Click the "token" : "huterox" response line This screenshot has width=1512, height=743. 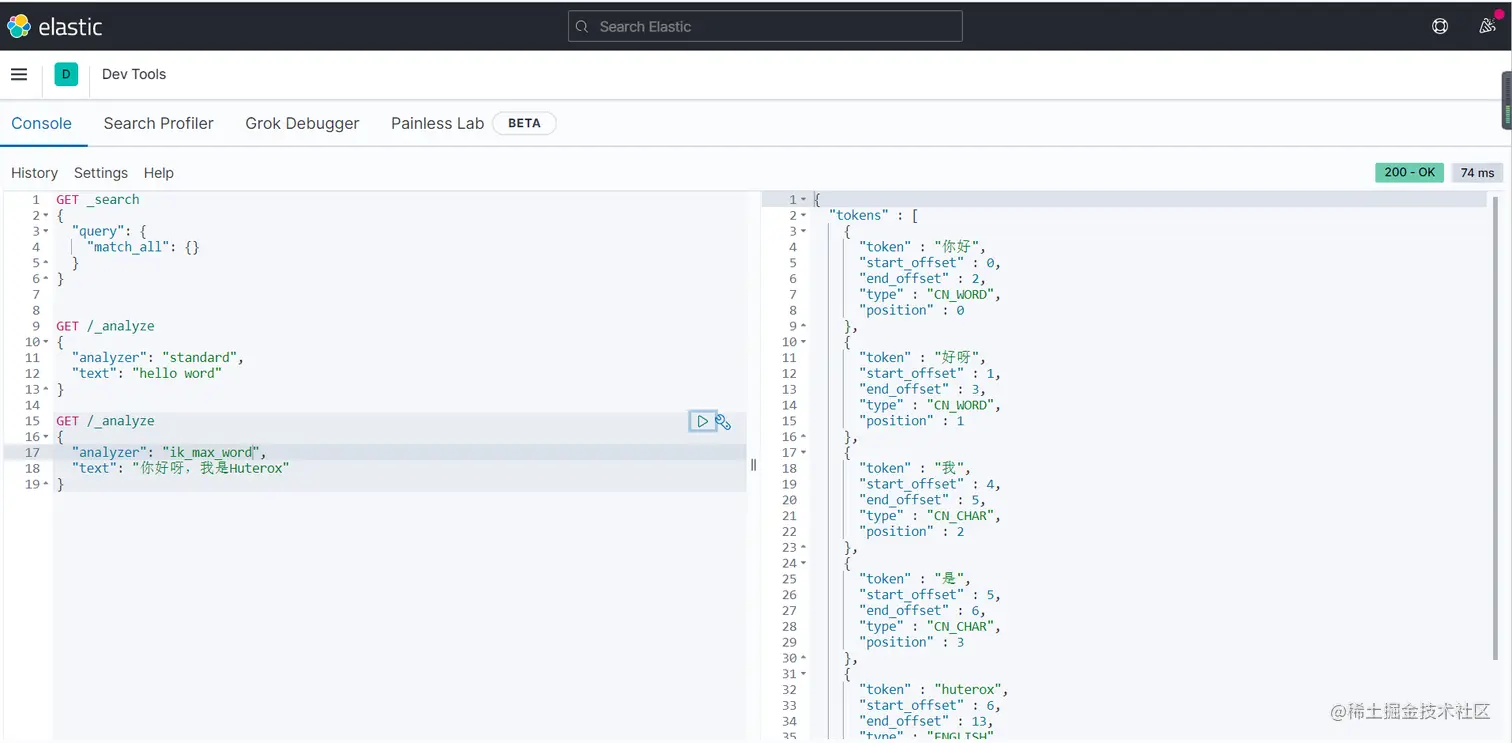(x=934, y=690)
